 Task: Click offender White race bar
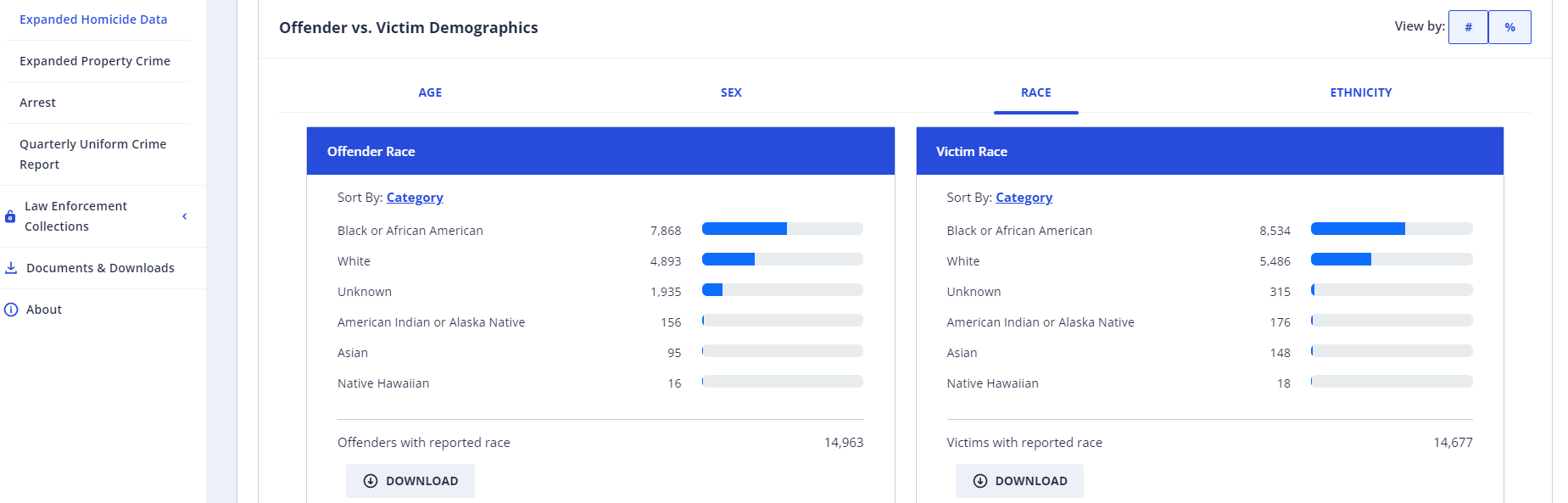[x=783, y=260]
